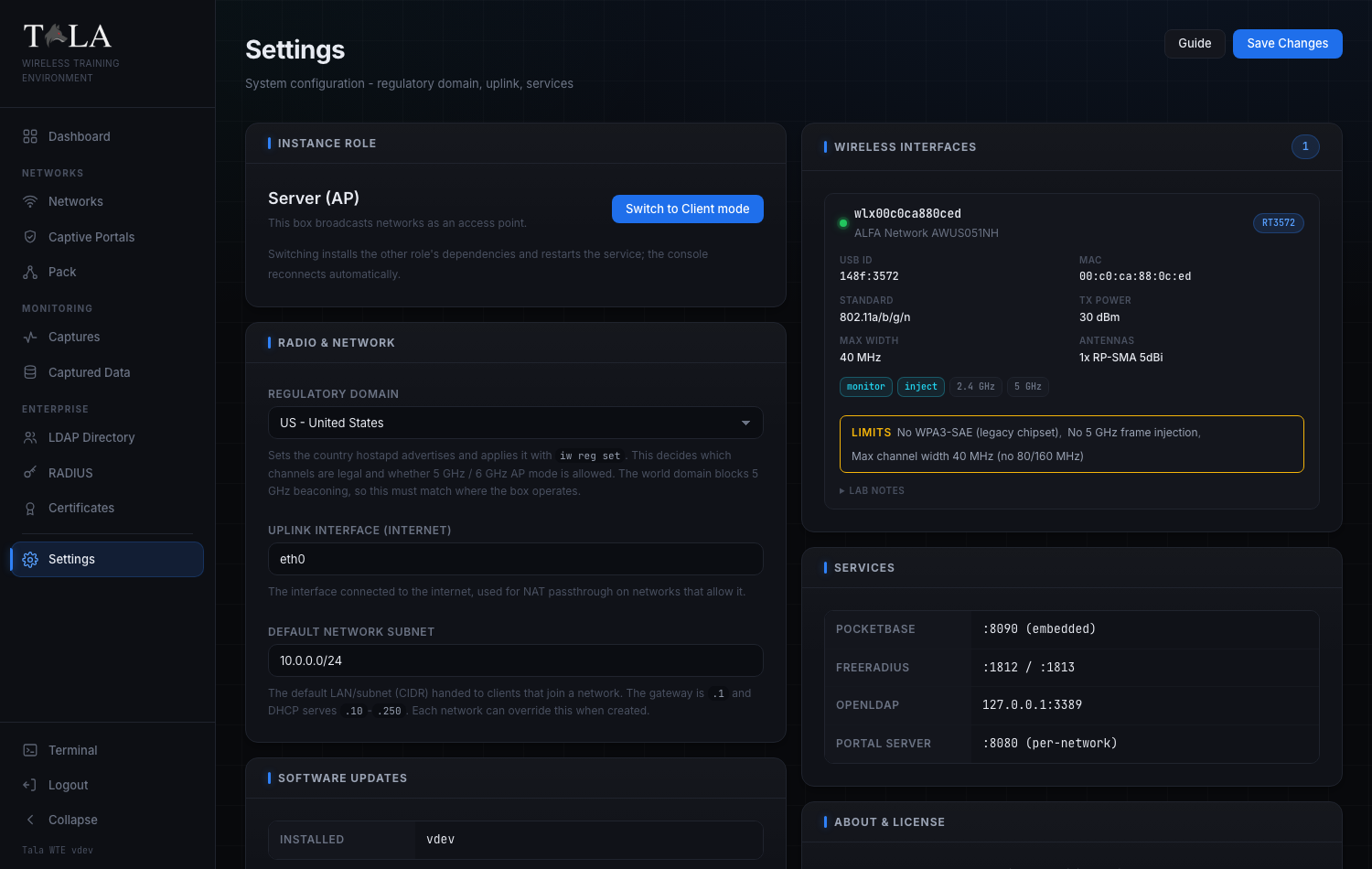Click FreeRADIUS ports :1812 / :1813
1372x869 pixels.
(1029, 667)
